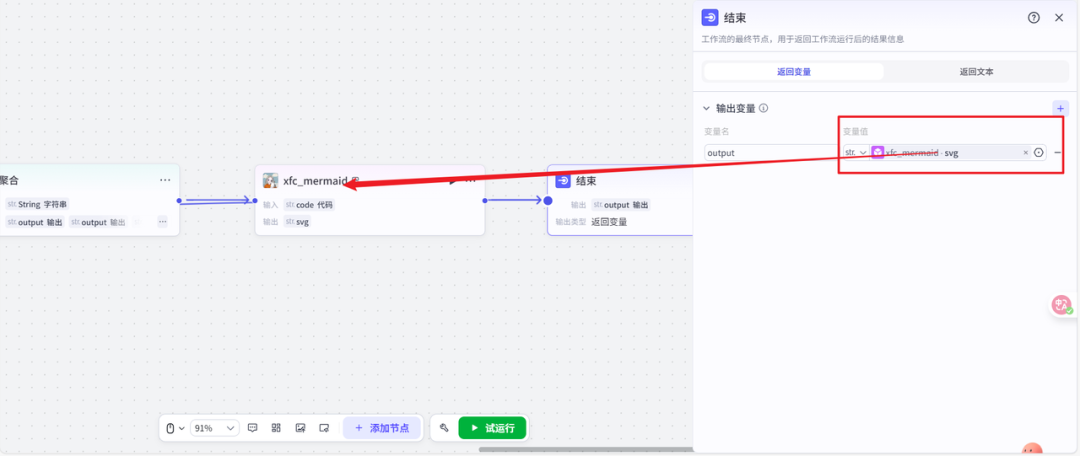Clear the xfc_mermaid svg variable value

[1025, 153]
